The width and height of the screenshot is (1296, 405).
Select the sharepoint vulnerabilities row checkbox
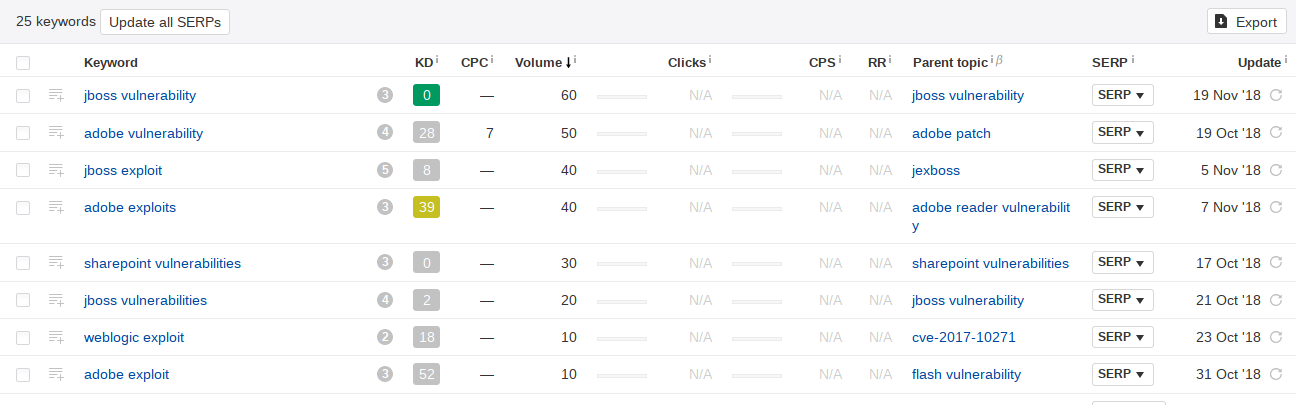(23, 263)
